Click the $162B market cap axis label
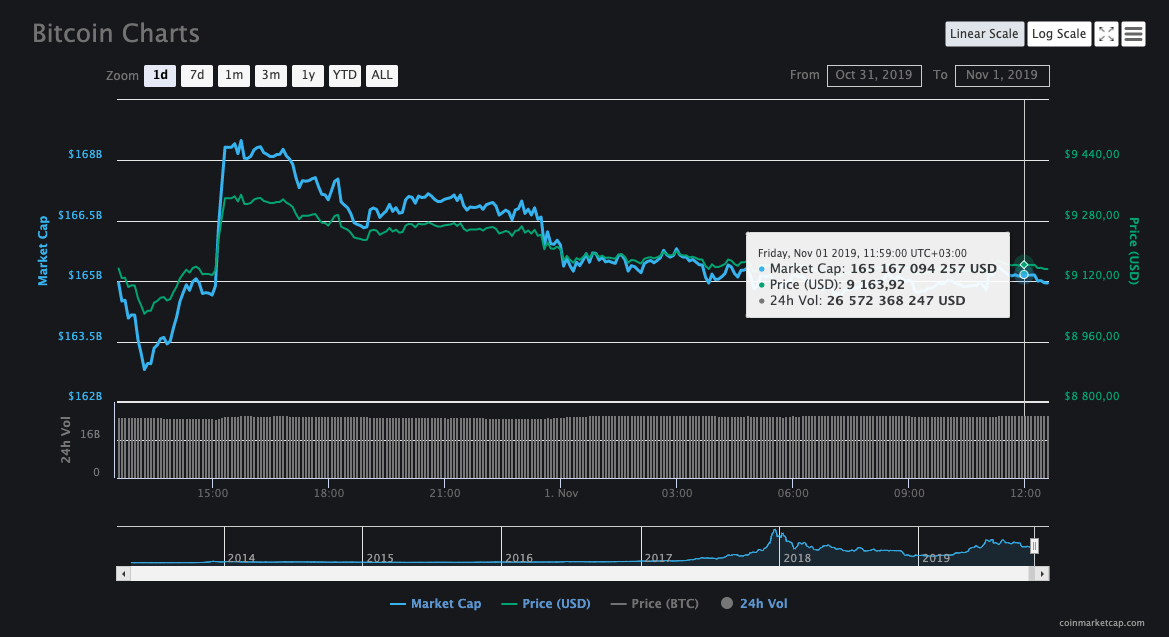 point(85,396)
